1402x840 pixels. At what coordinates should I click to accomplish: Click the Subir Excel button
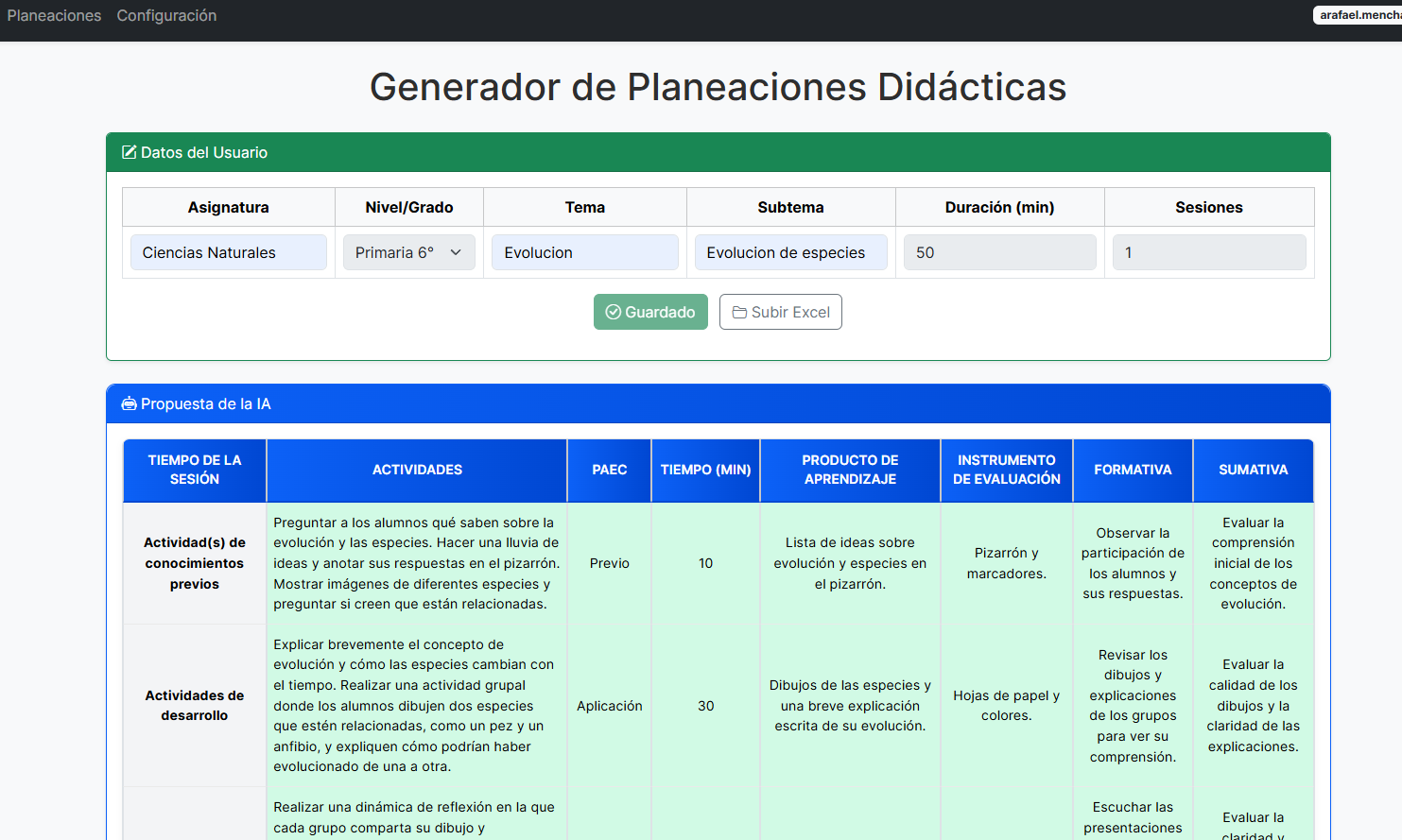781,312
